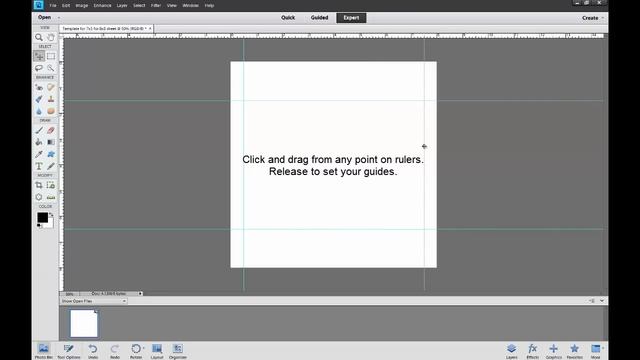Select the Paint Bucket tool
Image resolution: width=640 pixels, height=360 pixels.
[x=39, y=142]
